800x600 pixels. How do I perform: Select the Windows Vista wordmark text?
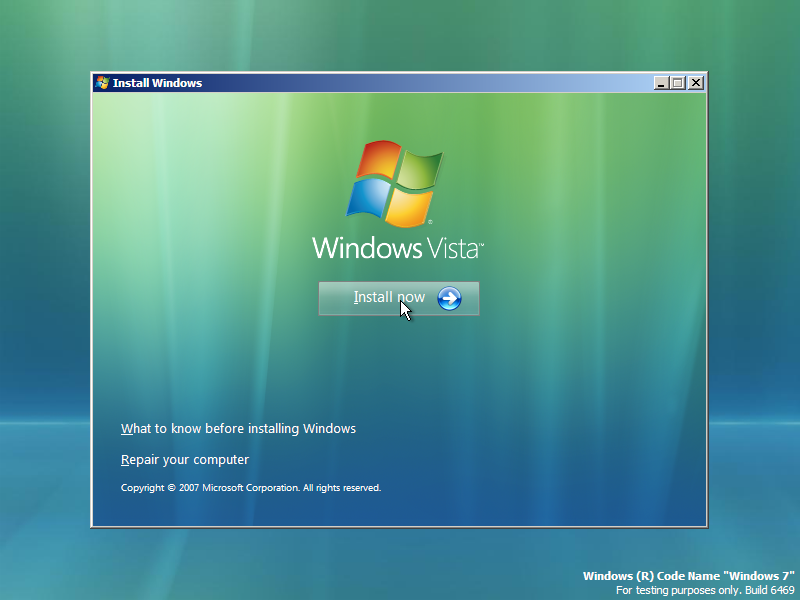395,246
